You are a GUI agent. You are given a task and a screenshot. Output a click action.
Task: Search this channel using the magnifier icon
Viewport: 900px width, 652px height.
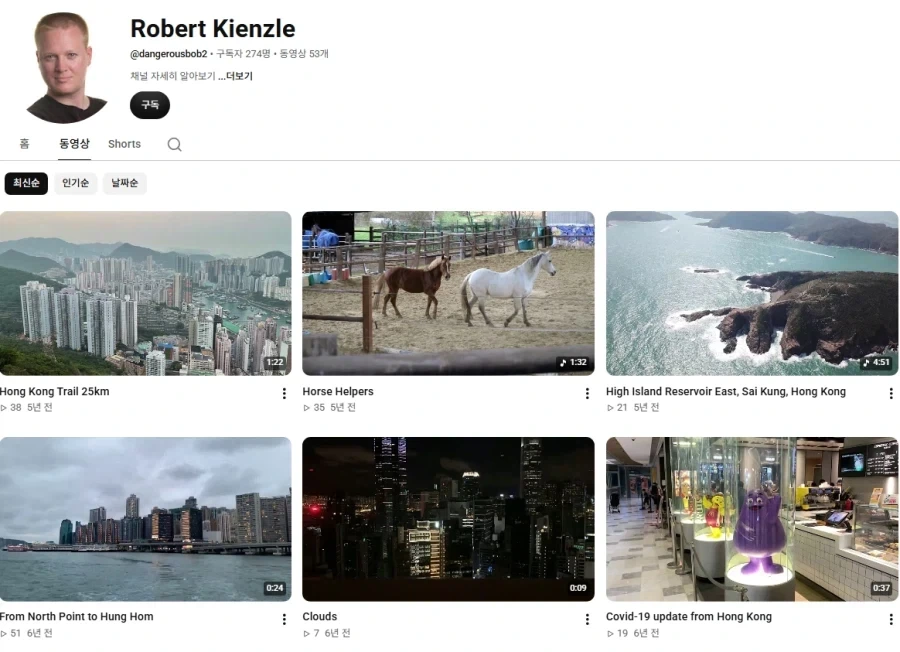tap(174, 144)
